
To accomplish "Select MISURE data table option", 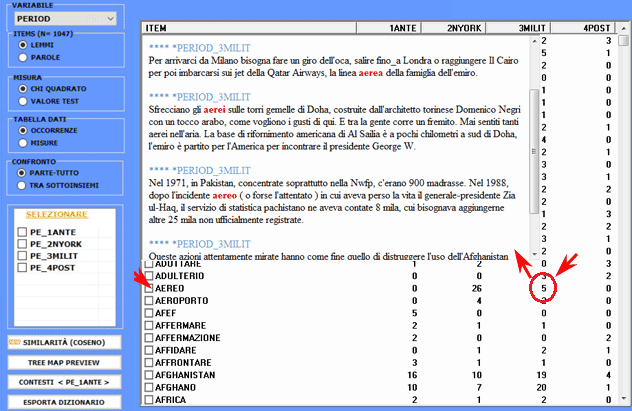I will 23,143.
